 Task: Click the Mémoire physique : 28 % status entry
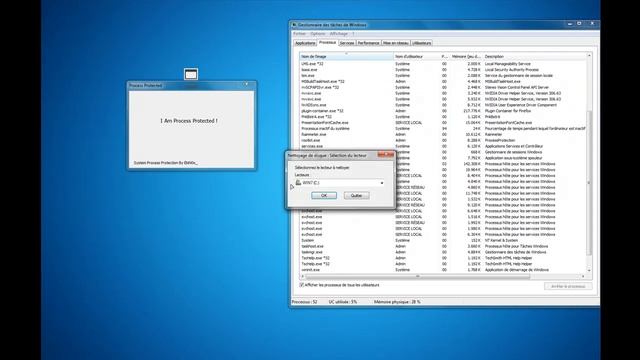point(397,302)
